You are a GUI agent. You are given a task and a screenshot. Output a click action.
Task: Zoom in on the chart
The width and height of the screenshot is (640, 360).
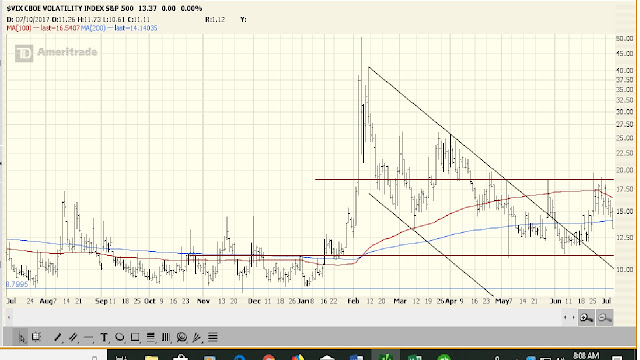[587, 318]
